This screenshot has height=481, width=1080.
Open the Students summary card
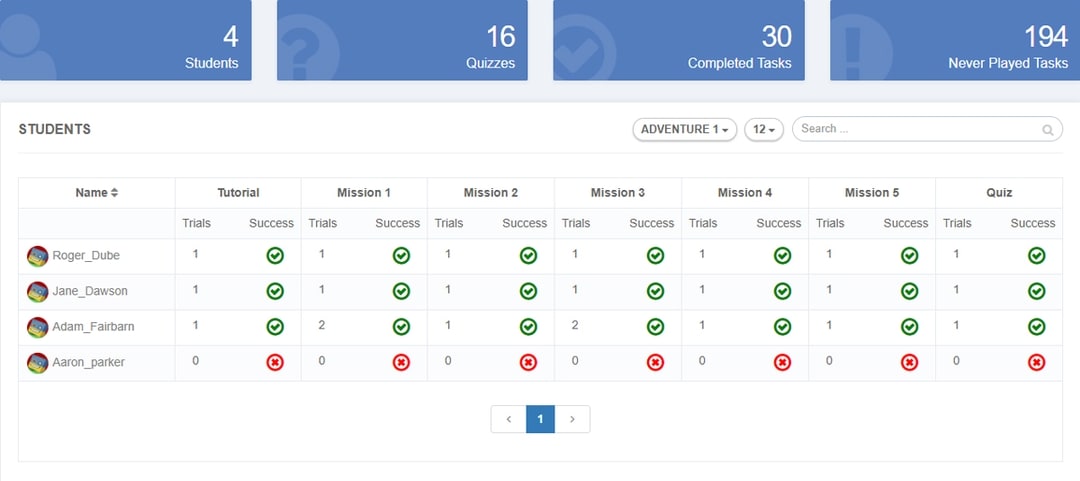coord(125,40)
